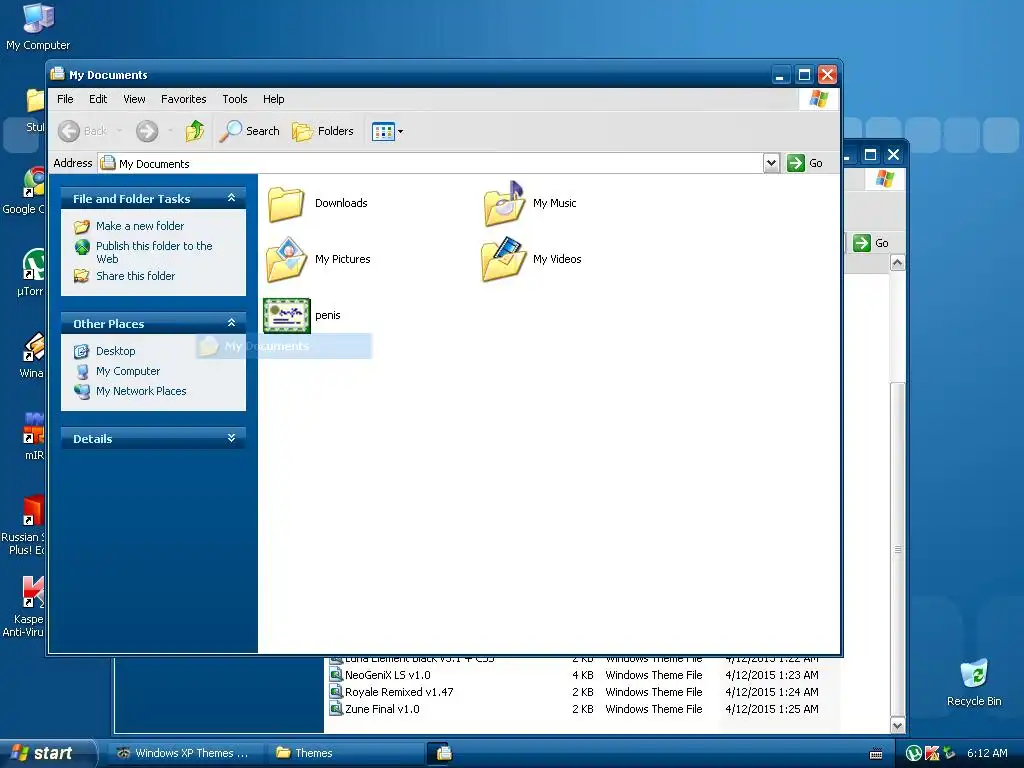Click the My Network Places icon
The height and width of the screenshot is (768, 1024).
pyautogui.click(x=82, y=391)
